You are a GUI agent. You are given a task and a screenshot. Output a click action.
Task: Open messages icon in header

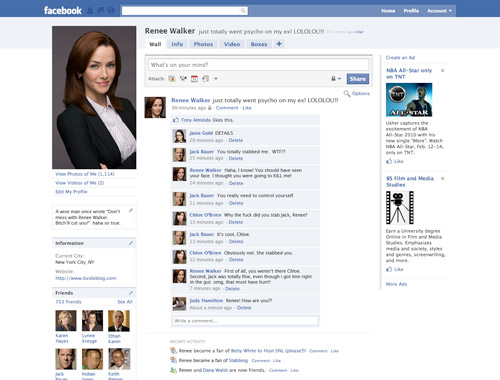101,11
